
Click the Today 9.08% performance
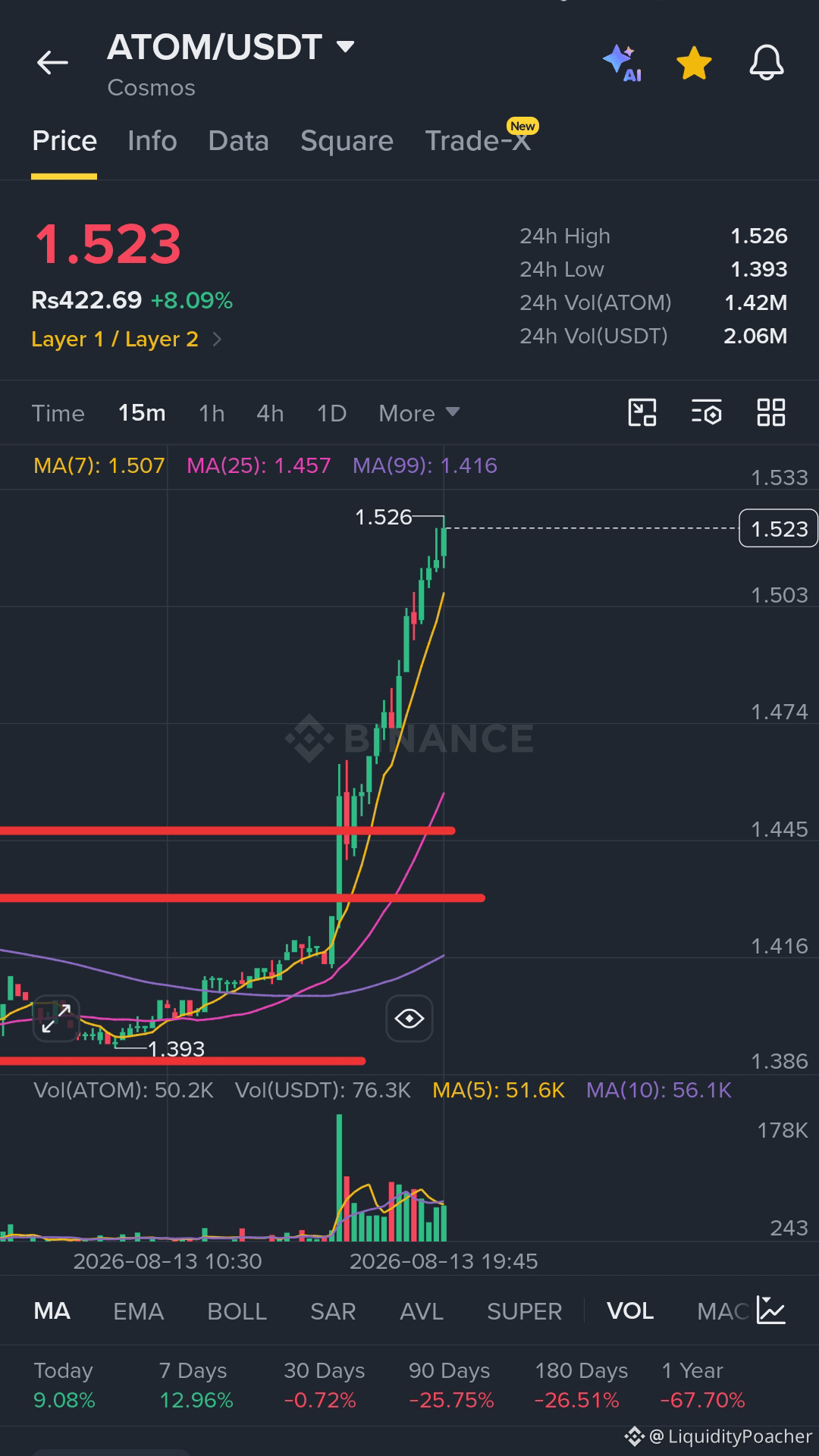[64, 1385]
